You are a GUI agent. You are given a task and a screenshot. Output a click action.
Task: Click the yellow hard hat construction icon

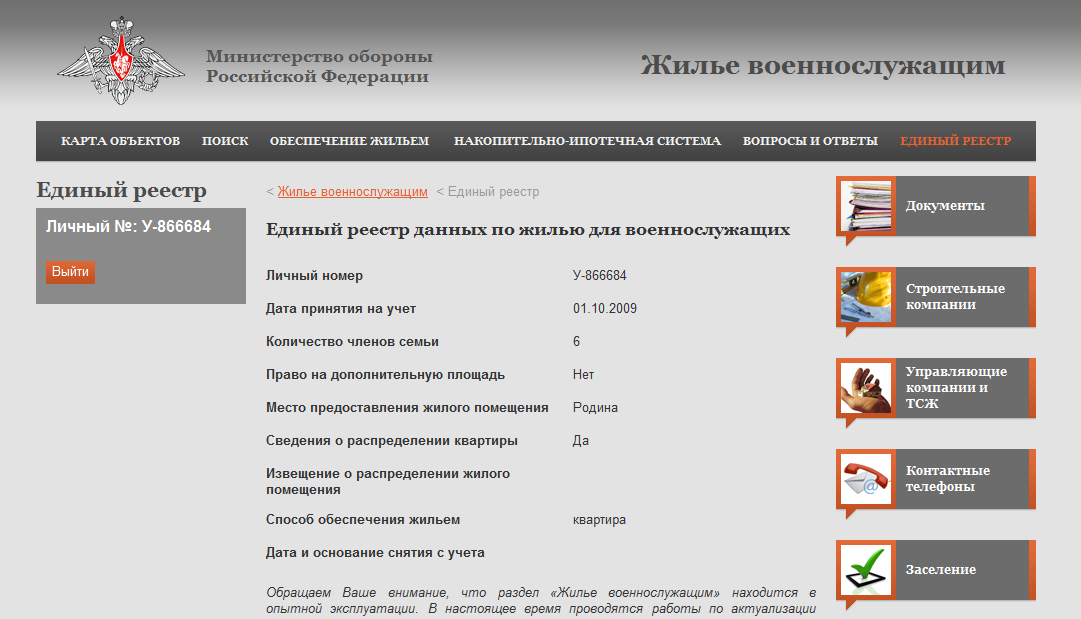[x=866, y=297]
